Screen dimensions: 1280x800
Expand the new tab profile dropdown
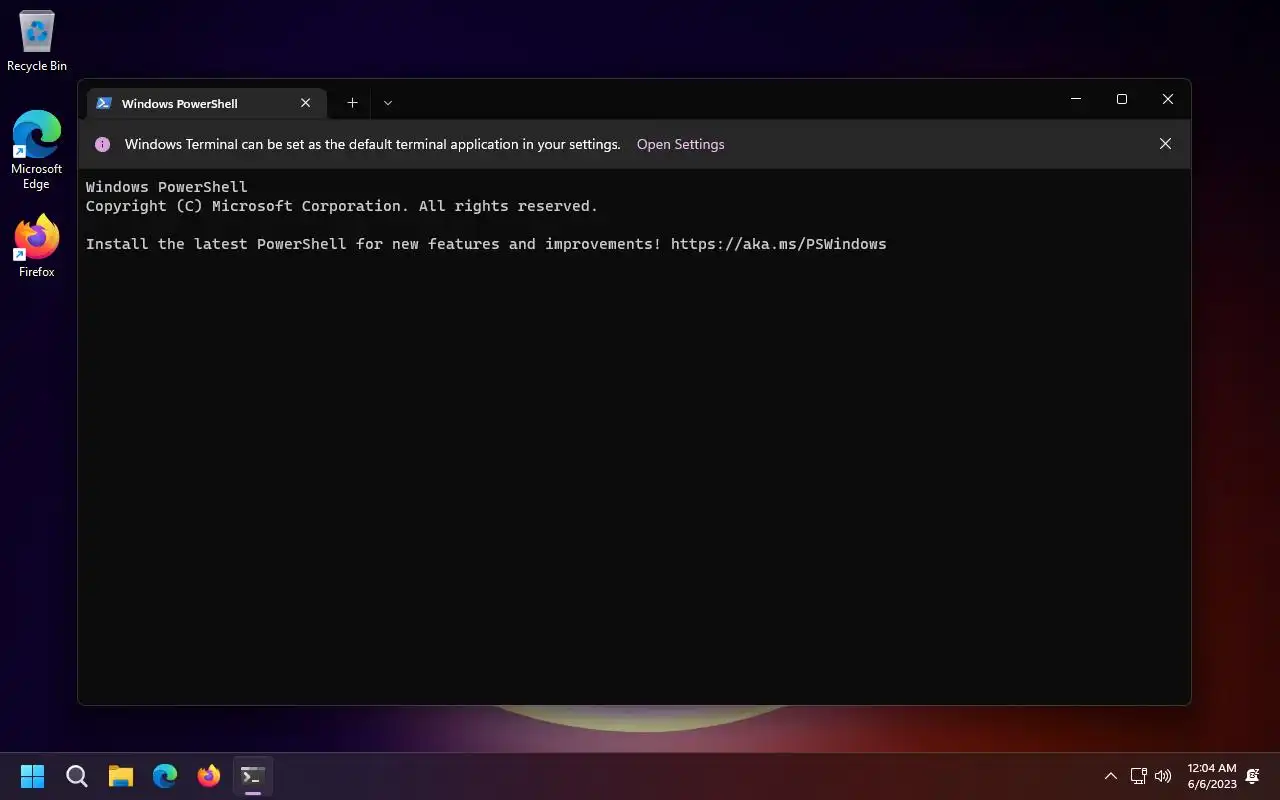(x=388, y=103)
